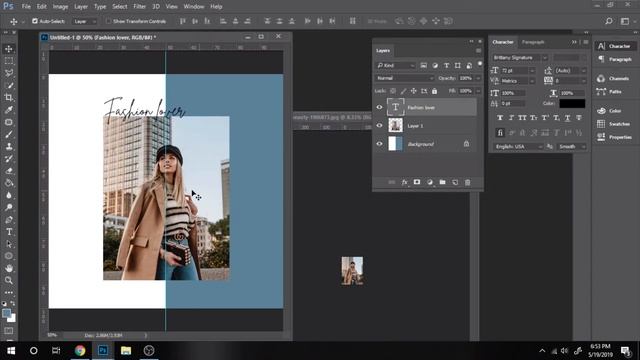Filter layers by type layers
640x360 pixels.
[x=447, y=65]
